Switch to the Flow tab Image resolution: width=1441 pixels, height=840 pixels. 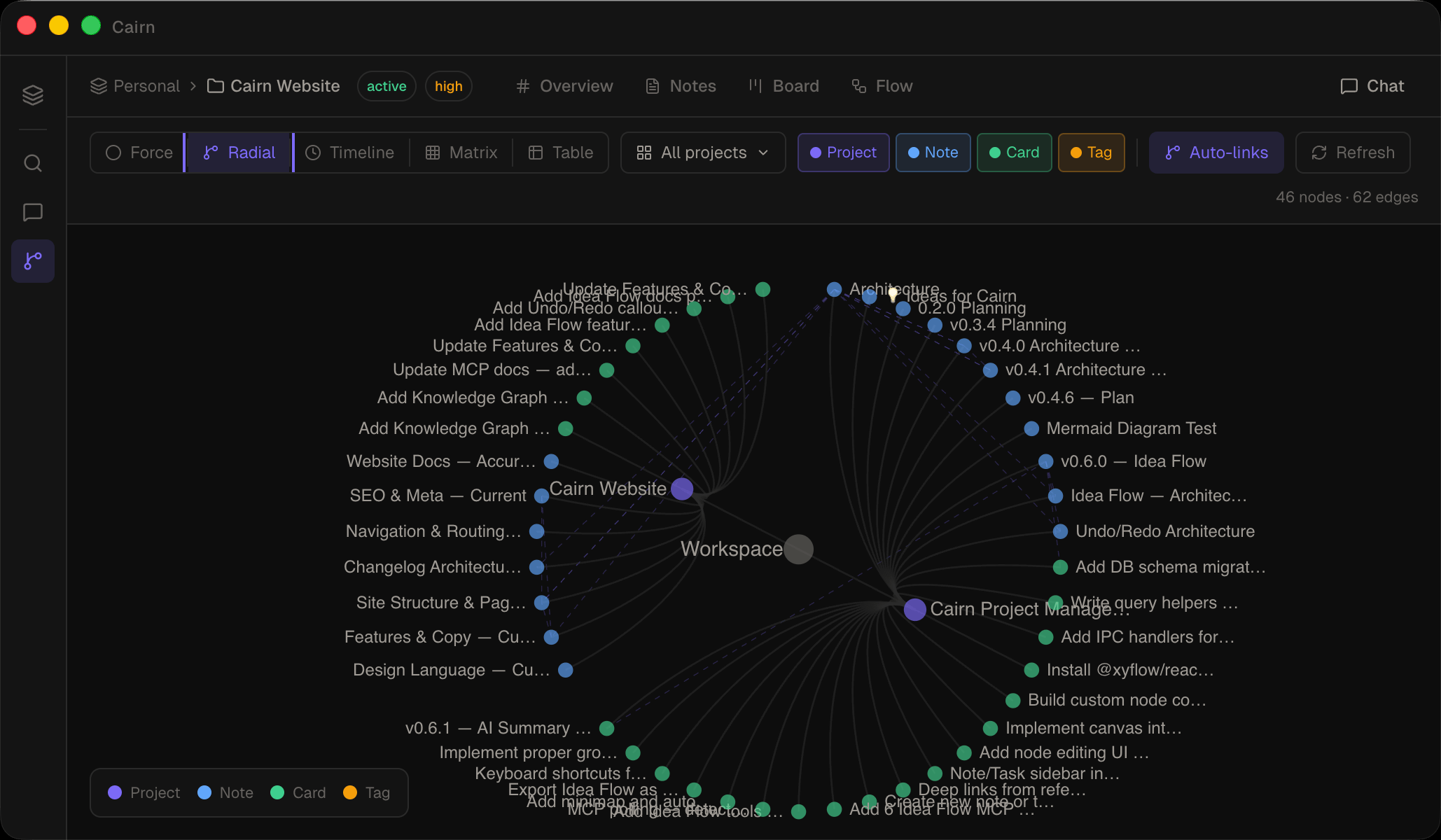(882, 86)
